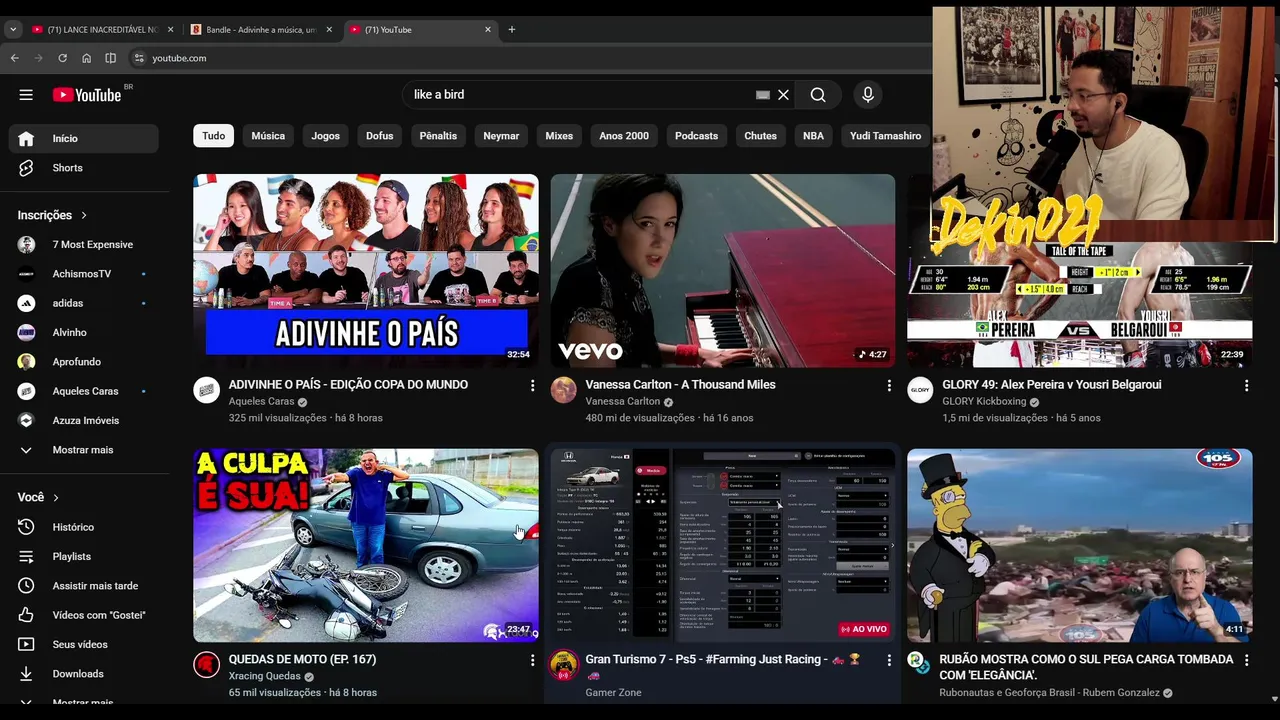Image resolution: width=1280 pixels, height=720 pixels.
Task: Start voice search with microphone icon
Action: point(868,95)
